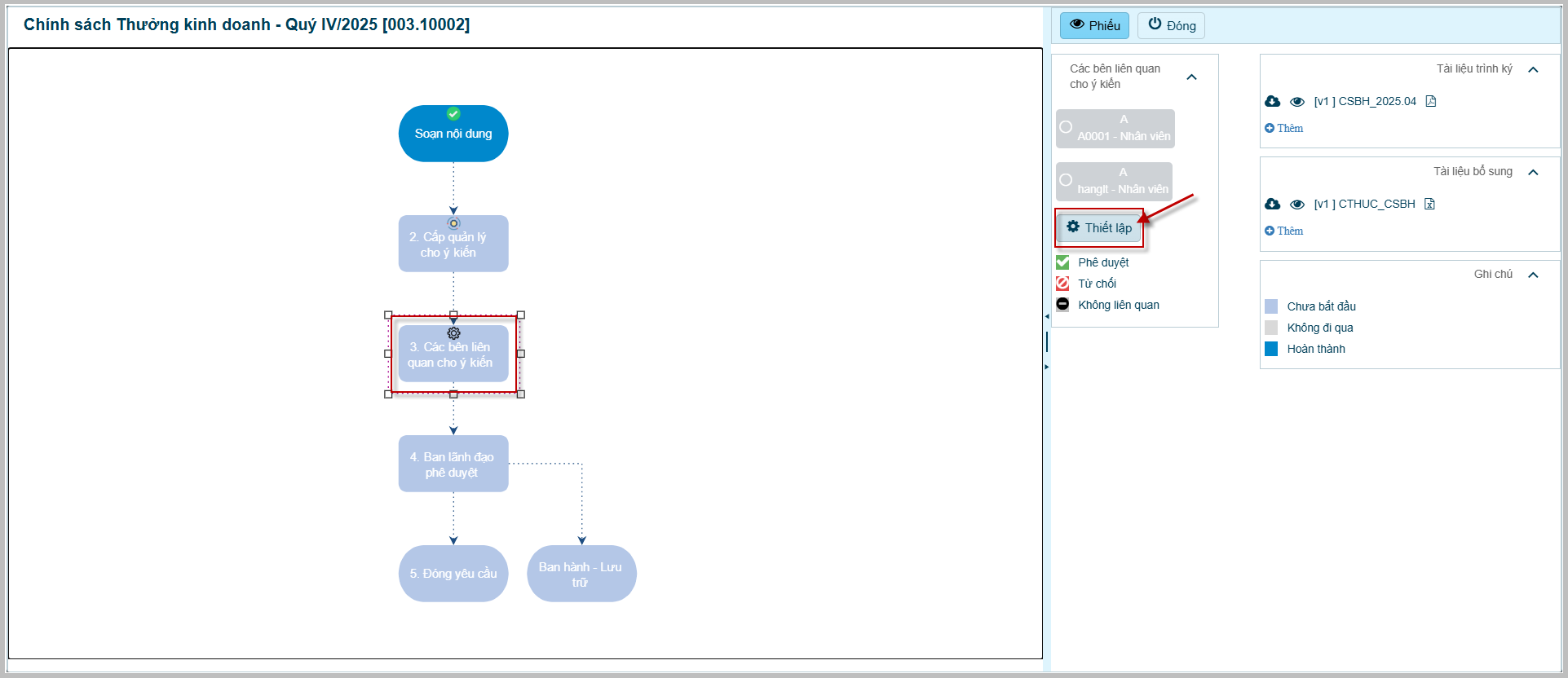The height and width of the screenshot is (678, 1568).
Task: Preview CTHUC_CSBH with the eye icon
Action: click(1297, 205)
